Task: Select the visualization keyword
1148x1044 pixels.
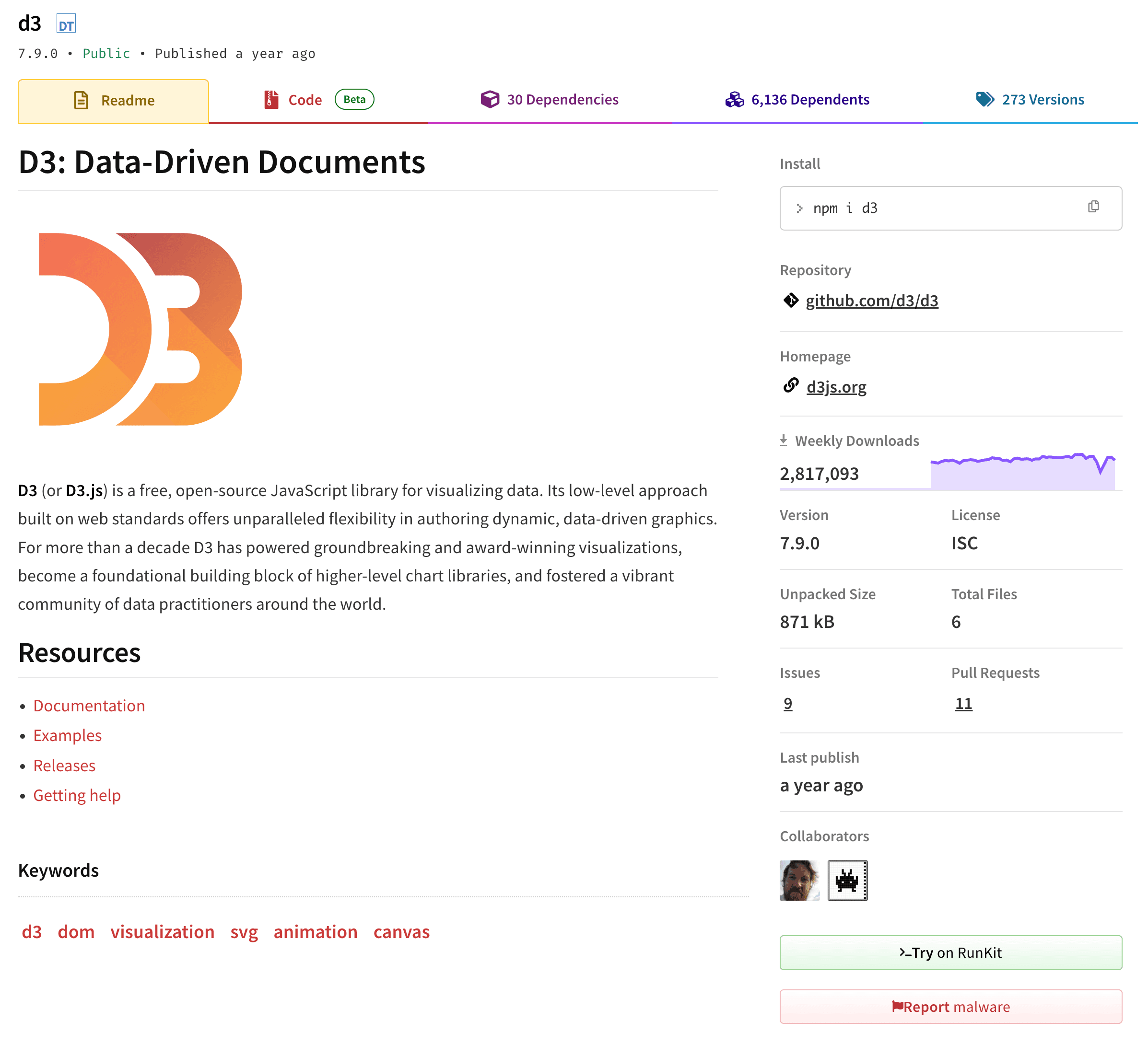Action: pyautogui.click(x=162, y=932)
